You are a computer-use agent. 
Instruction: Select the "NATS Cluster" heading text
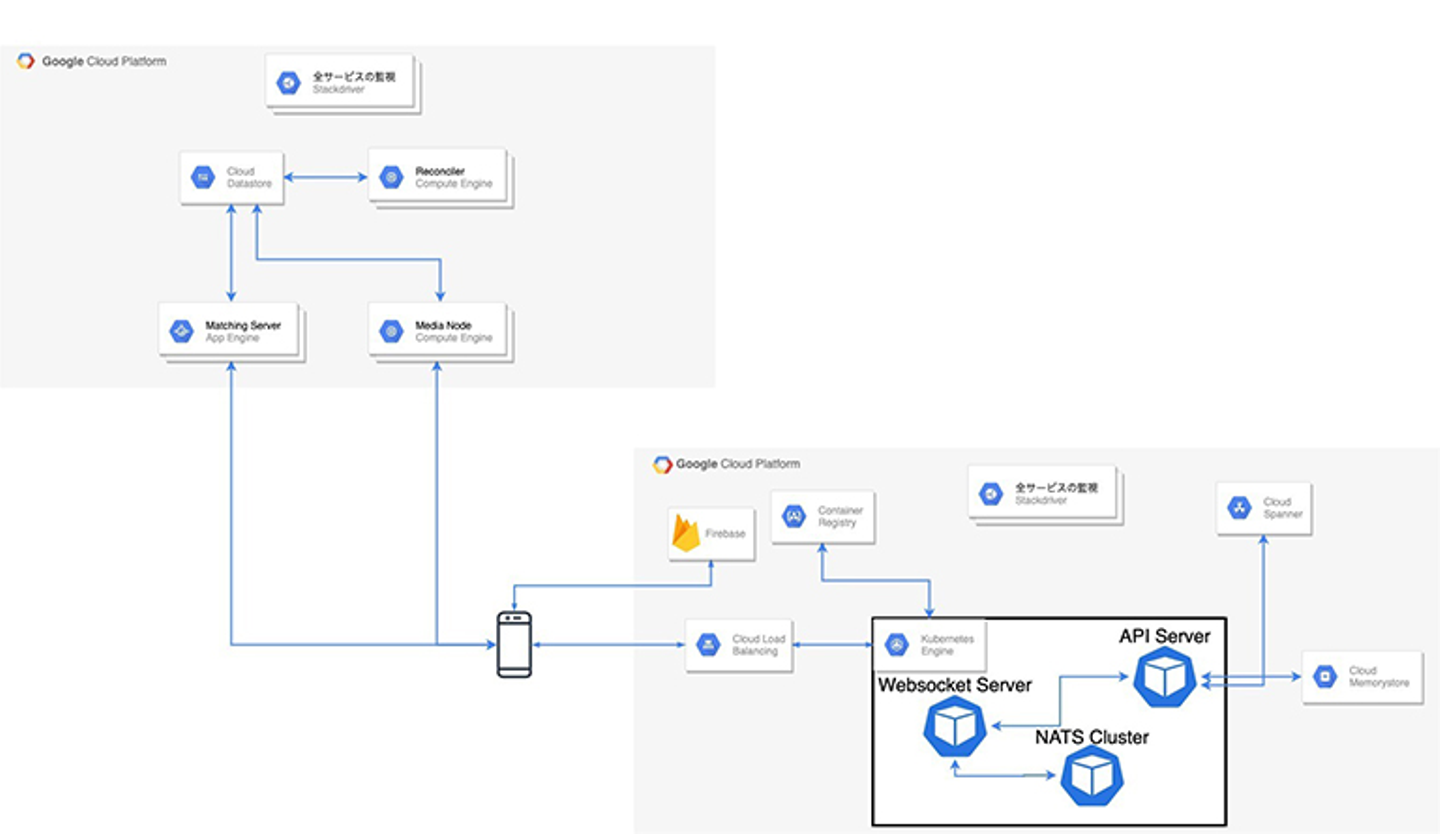click(x=1092, y=738)
